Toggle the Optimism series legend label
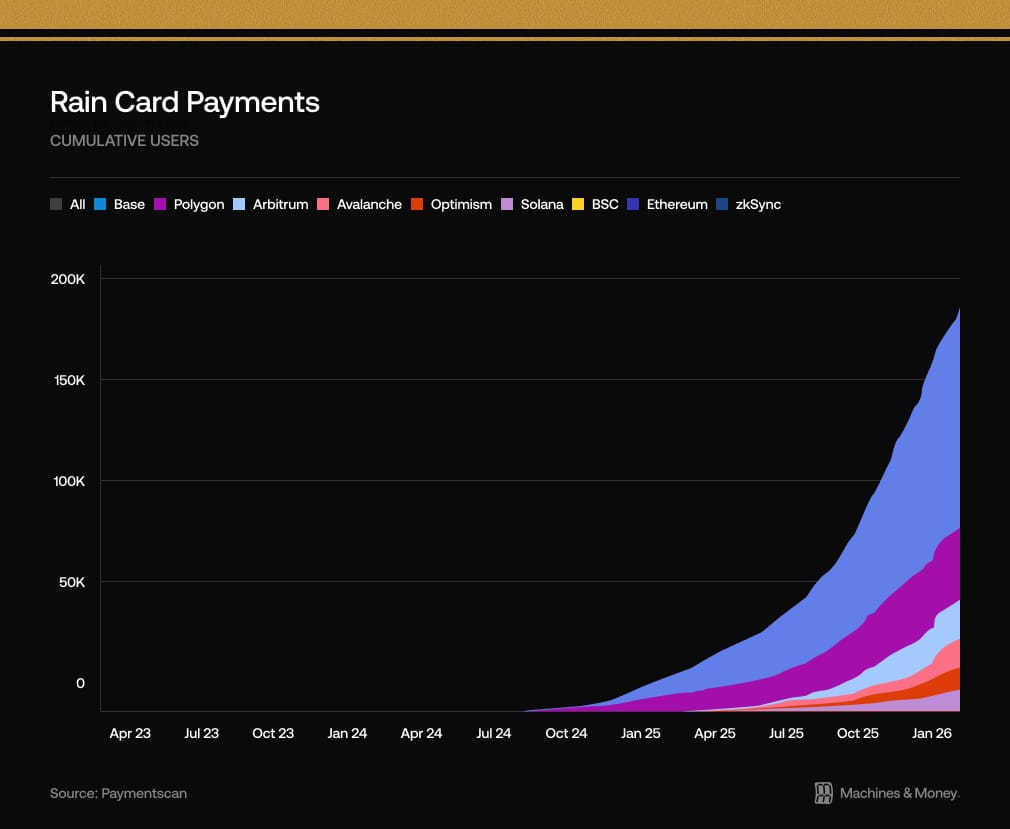 point(461,205)
